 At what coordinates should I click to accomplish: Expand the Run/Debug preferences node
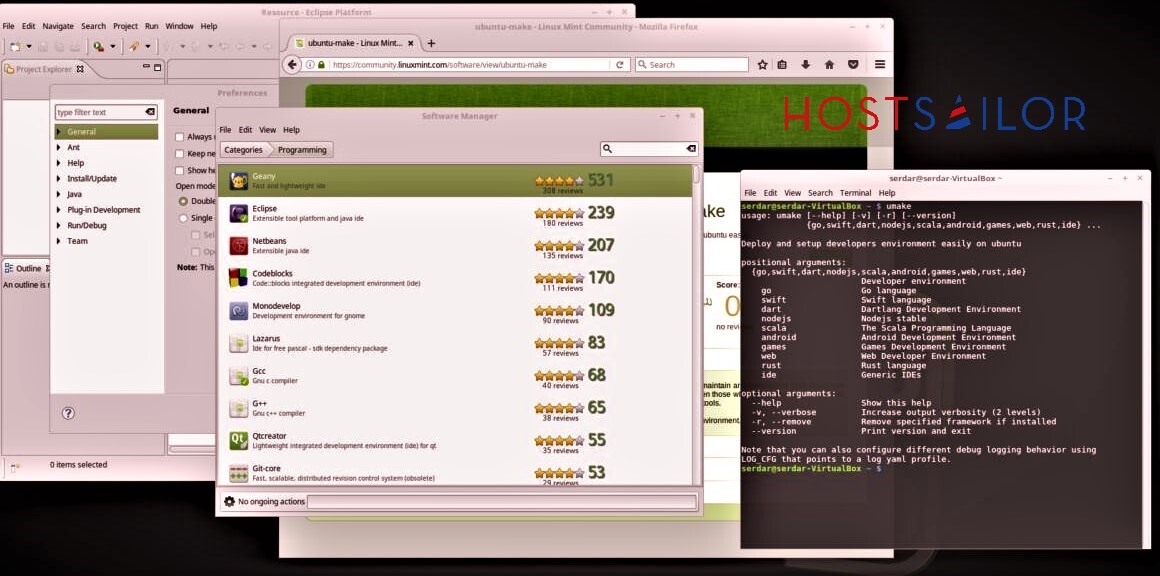tap(59, 226)
